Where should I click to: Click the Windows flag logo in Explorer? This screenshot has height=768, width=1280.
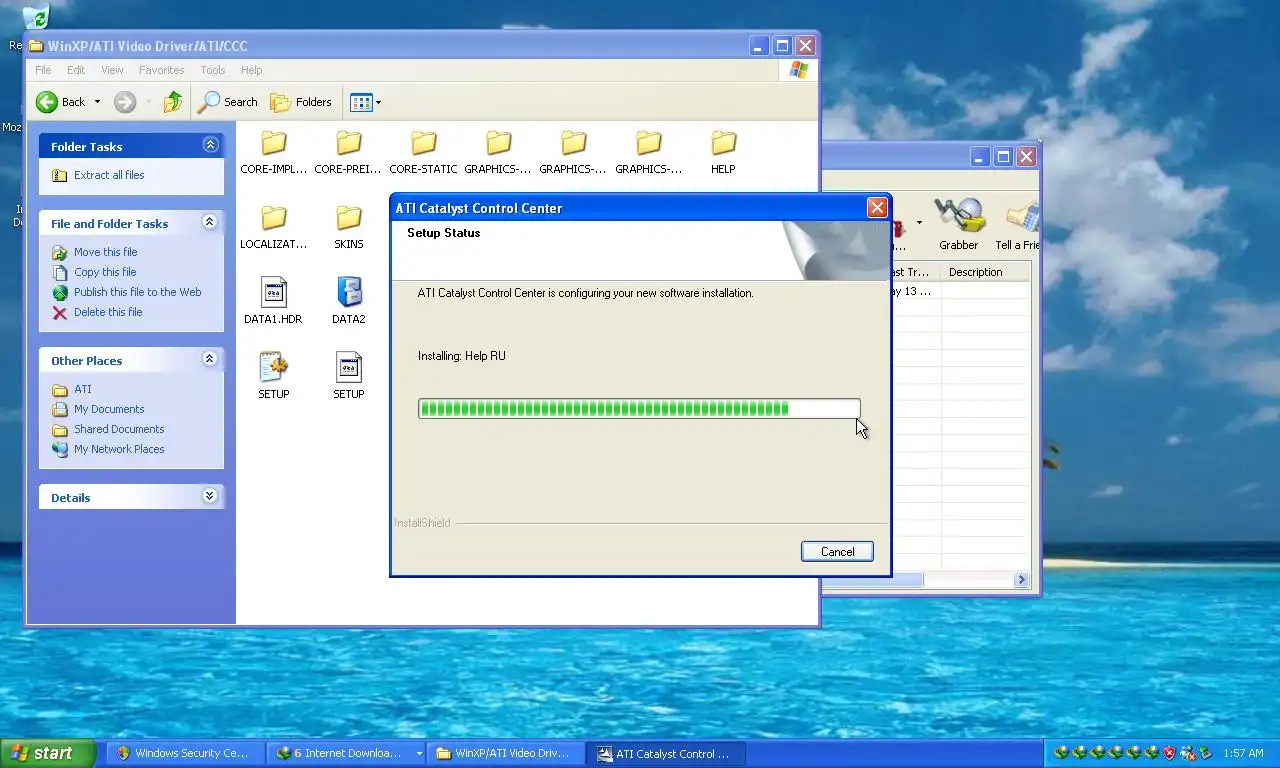tap(798, 70)
